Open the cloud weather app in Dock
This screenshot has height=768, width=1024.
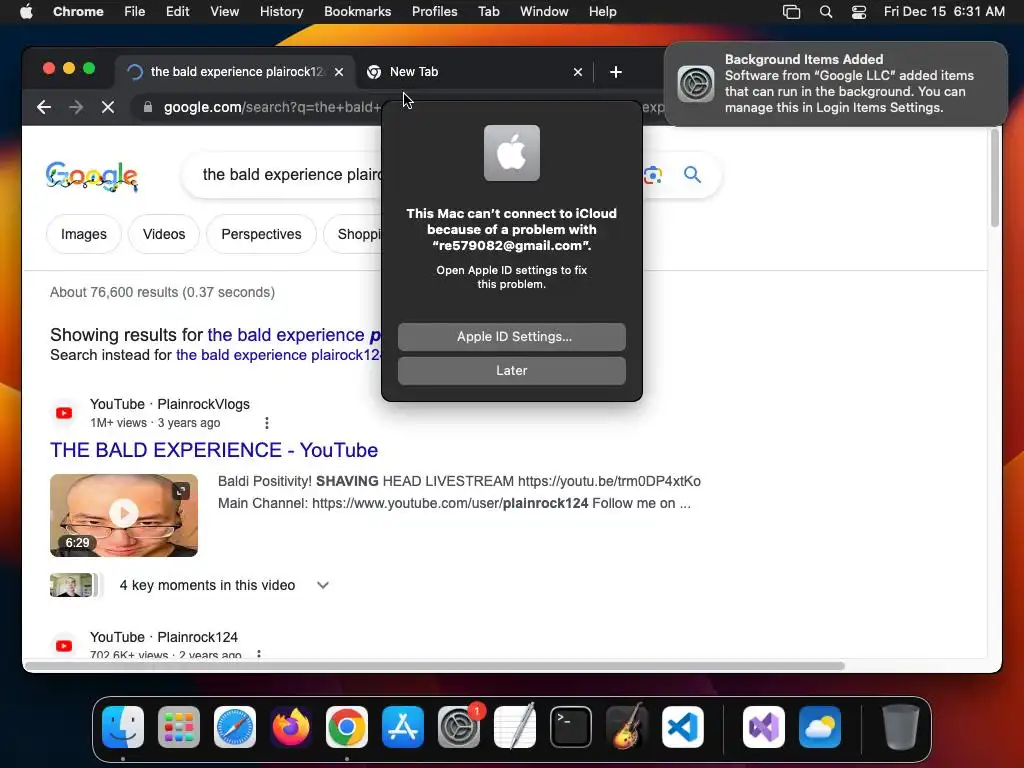coord(820,727)
